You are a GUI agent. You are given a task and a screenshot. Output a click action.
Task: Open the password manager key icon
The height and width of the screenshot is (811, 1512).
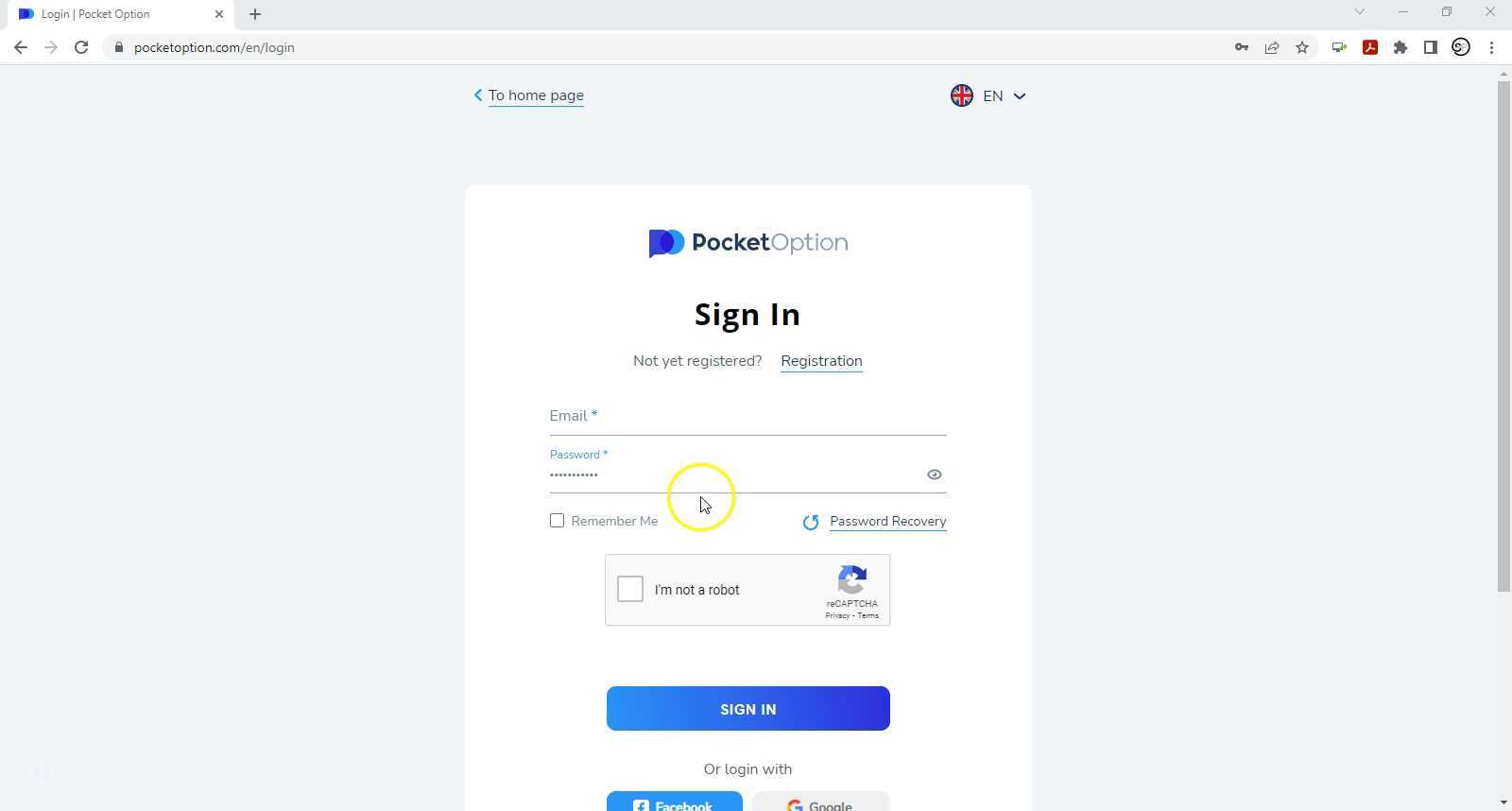(1241, 47)
